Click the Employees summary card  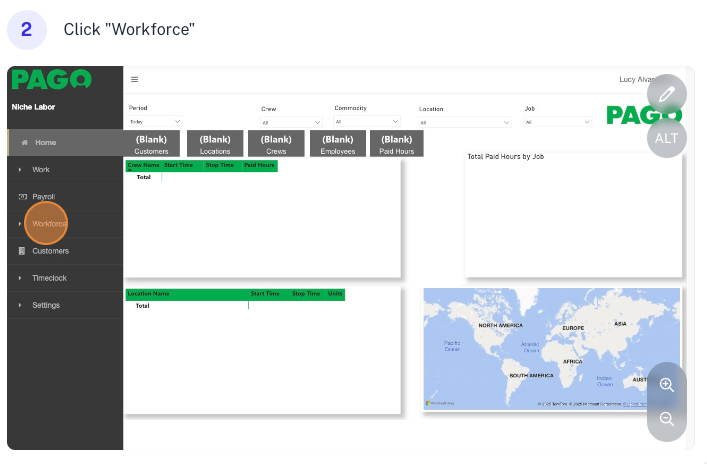pyautogui.click(x=337, y=144)
